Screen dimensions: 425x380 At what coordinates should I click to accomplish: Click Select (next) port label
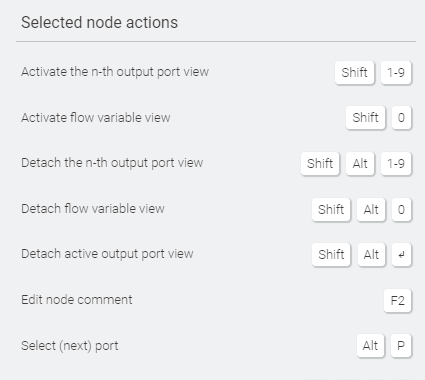70,346
